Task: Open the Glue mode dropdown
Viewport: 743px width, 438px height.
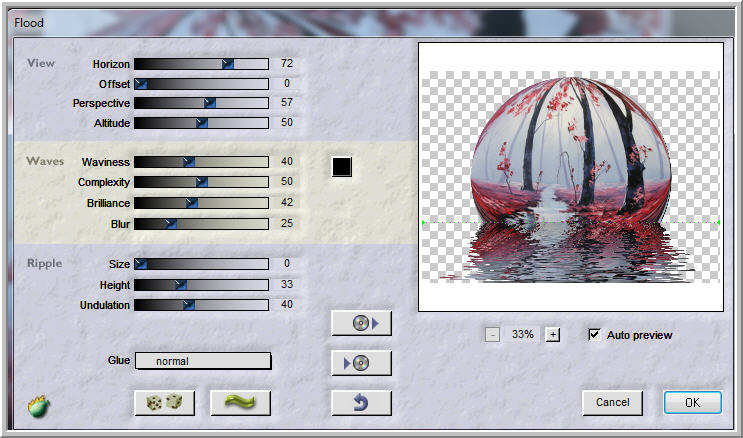Action: tap(203, 361)
